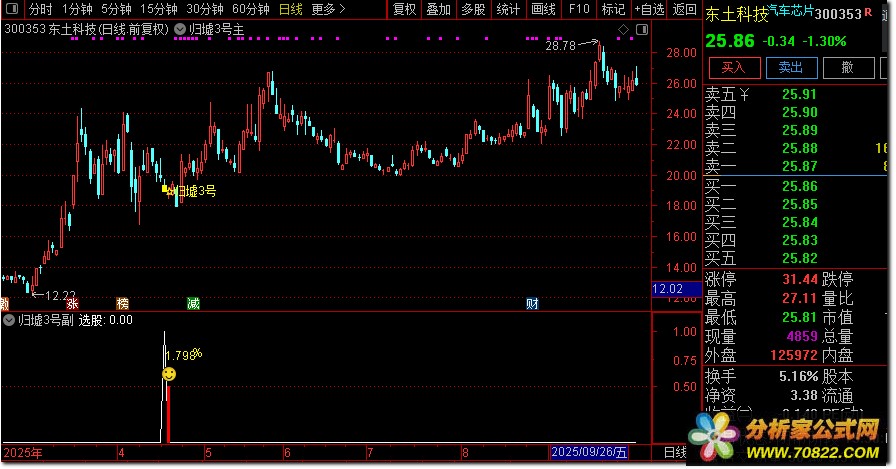This screenshot has width=896, height=469.
Task: Click the 汽车芯片 sector link
Action: click(791, 10)
